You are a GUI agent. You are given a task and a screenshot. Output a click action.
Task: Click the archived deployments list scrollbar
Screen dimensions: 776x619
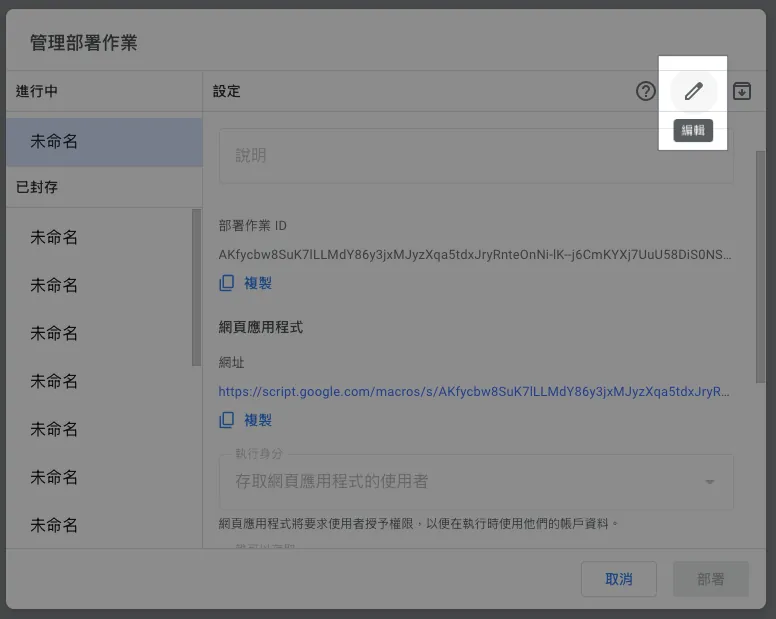pyautogui.click(x=197, y=288)
